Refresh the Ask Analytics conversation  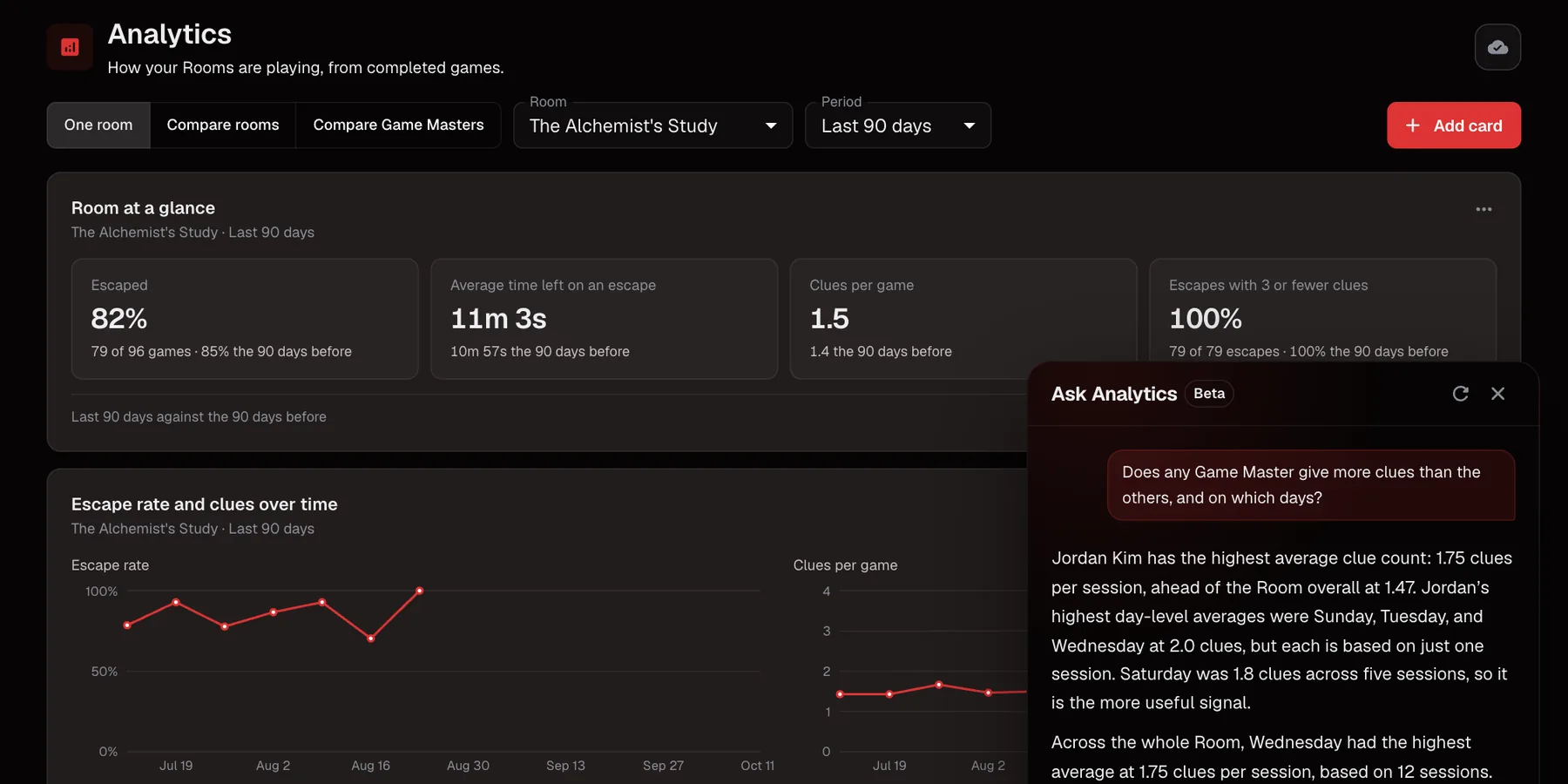coord(1461,394)
